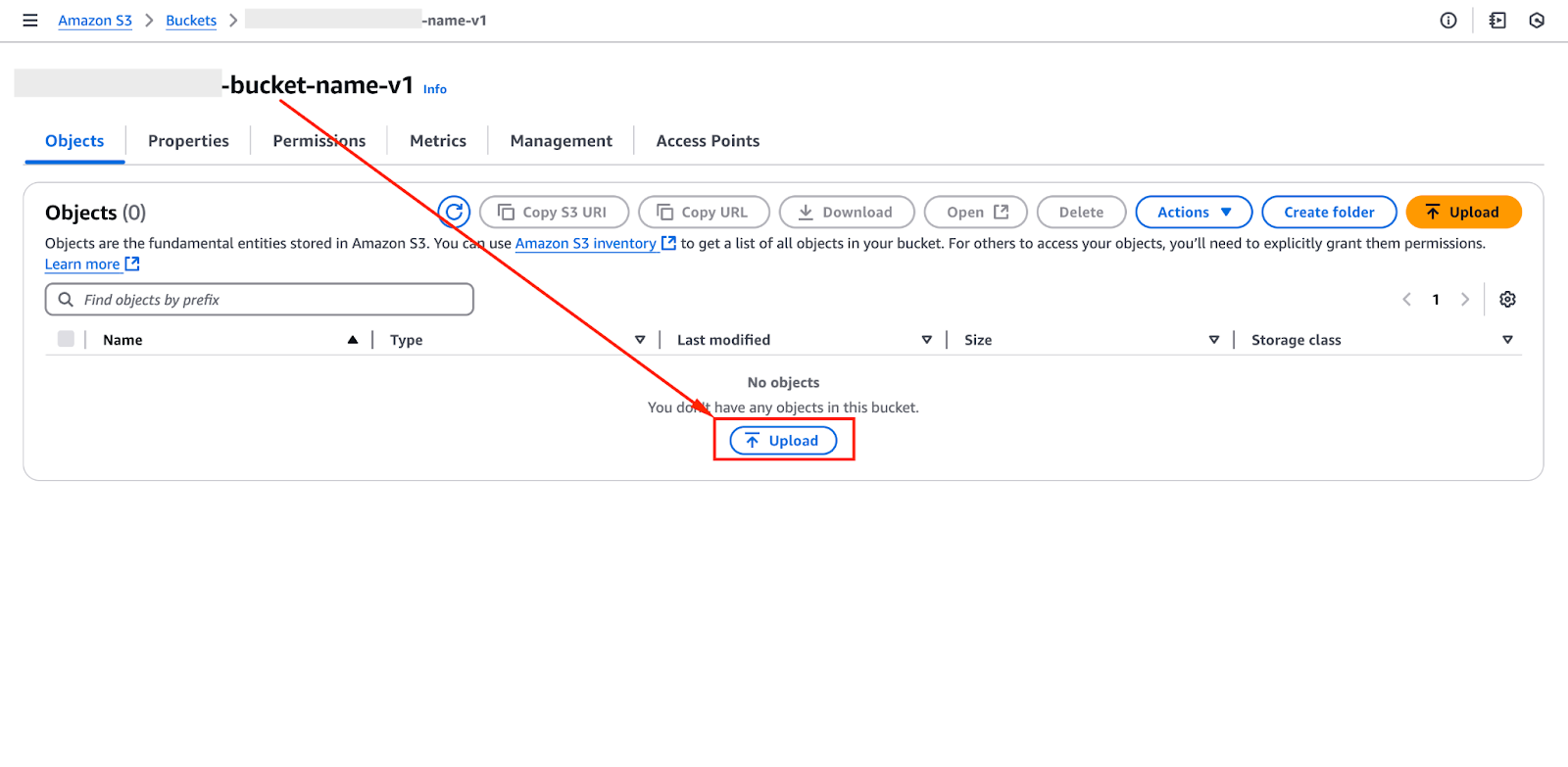Click Create folder button

[1329, 212]
